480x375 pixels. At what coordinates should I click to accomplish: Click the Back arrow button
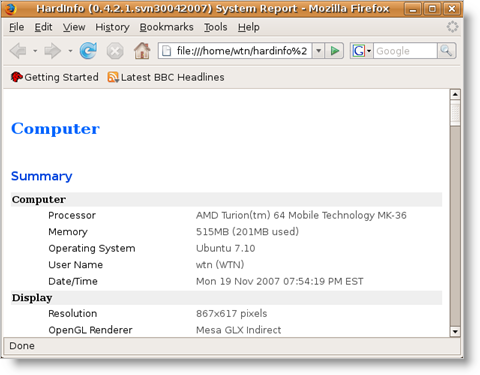click(x=18, y=51)
